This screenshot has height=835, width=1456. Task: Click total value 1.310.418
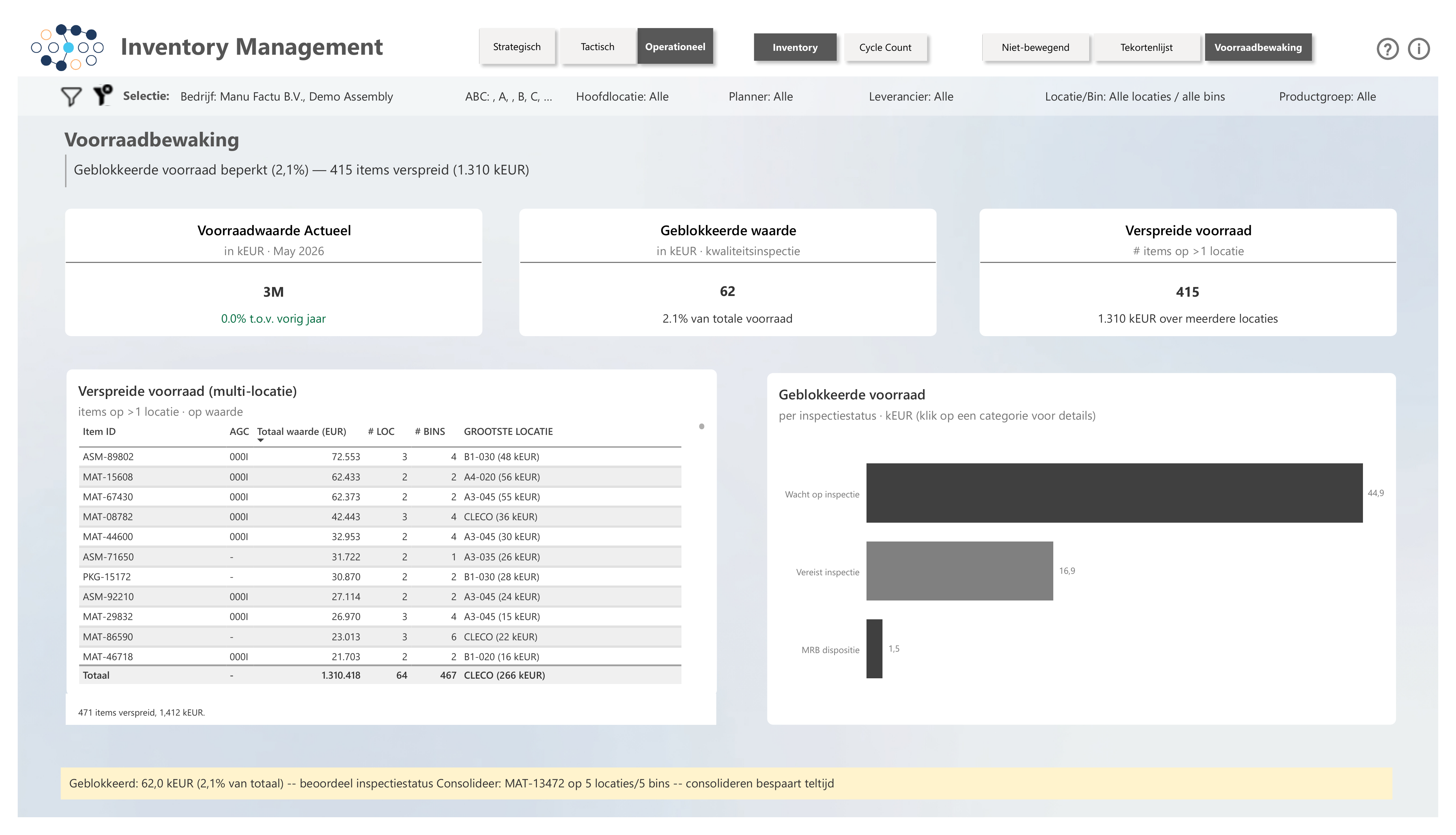340,675
